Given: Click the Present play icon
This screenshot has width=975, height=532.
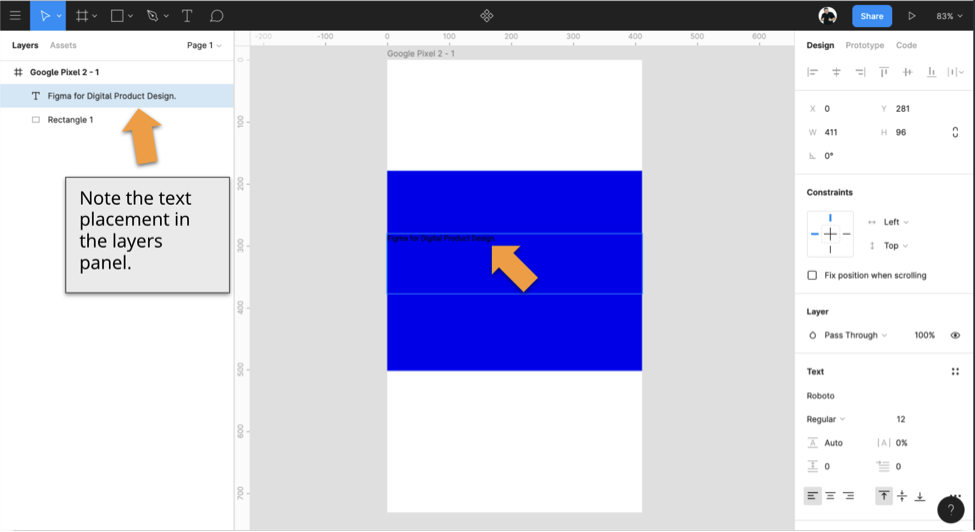Looking at the screenshot, I should tap(911, 16).
